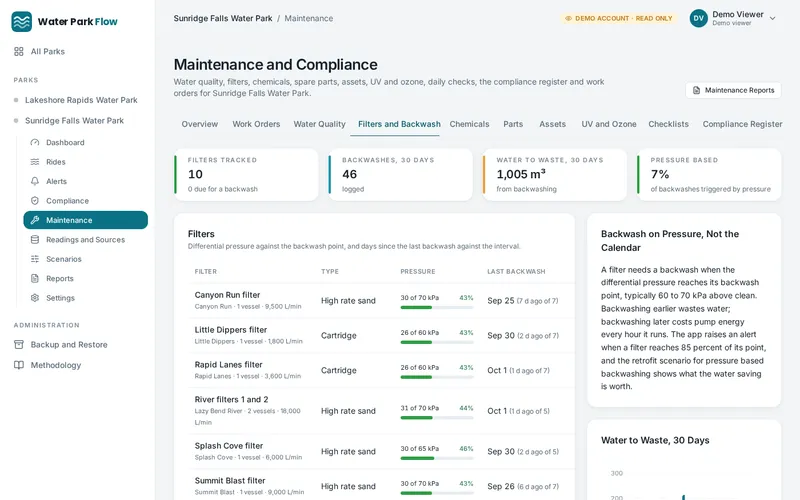Click the Rides waves icon
800x500 pixels.
[35, 162]
